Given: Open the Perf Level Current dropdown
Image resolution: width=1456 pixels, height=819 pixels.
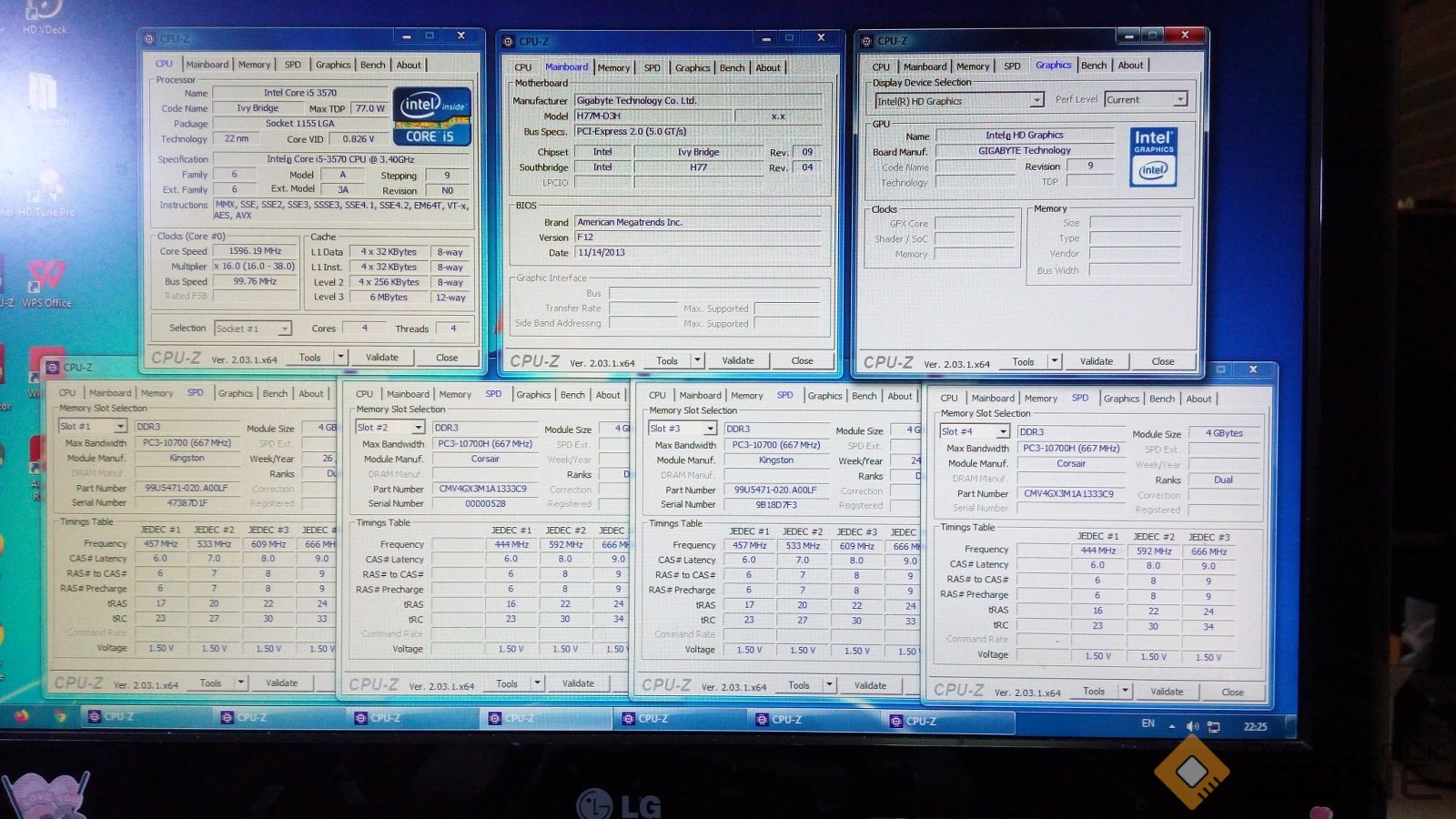Looking at the screenshot, I should (x=1180, y=99).
